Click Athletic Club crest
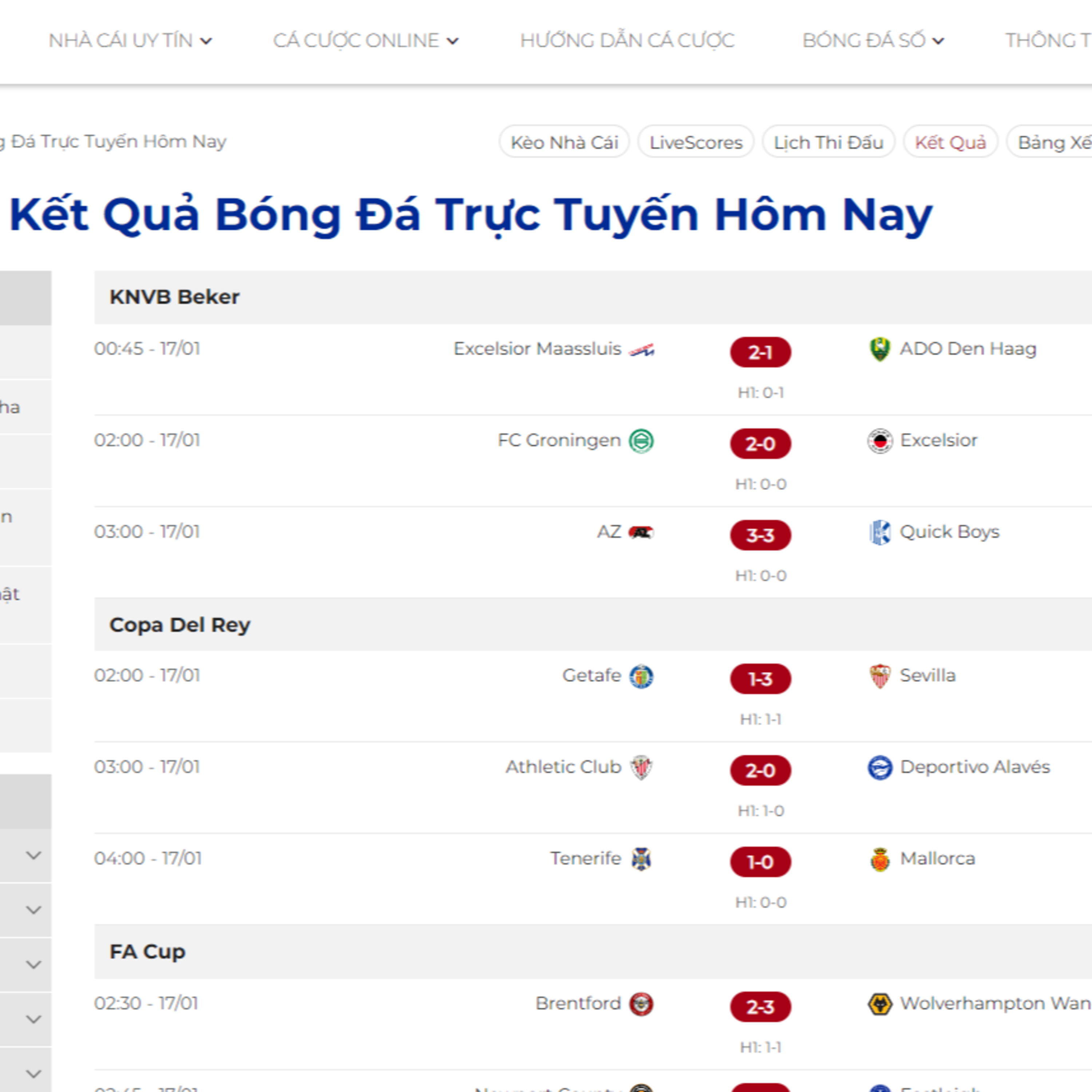 pos(641,768)
